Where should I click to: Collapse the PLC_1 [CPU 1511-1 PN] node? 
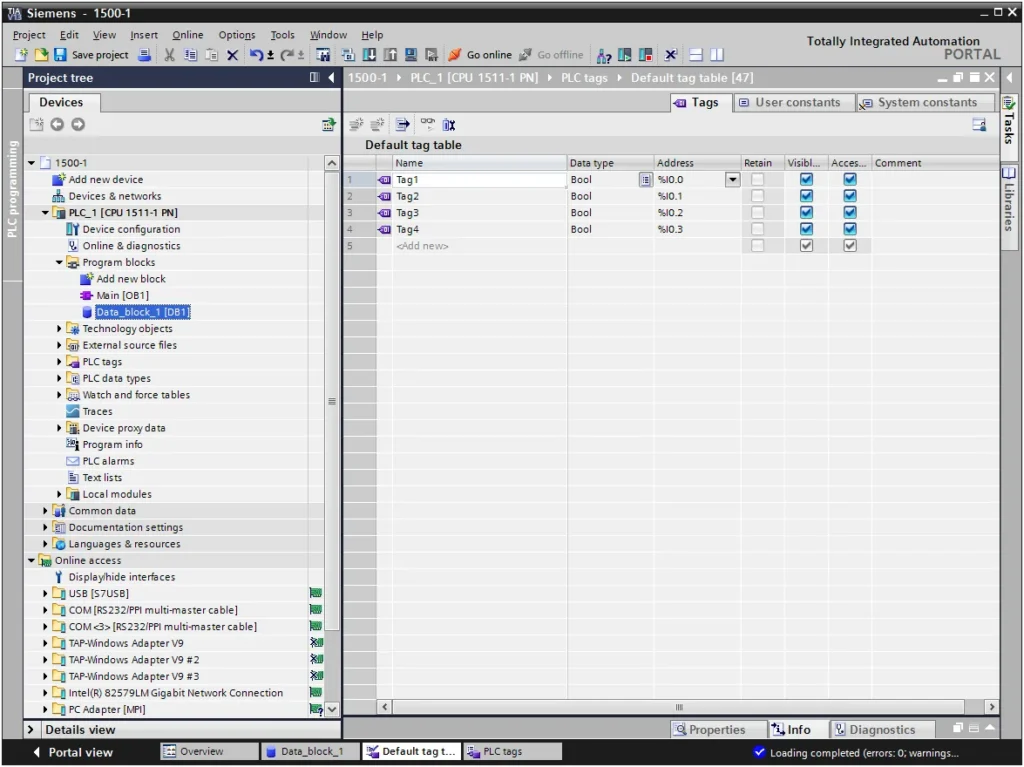coord(45,212)
